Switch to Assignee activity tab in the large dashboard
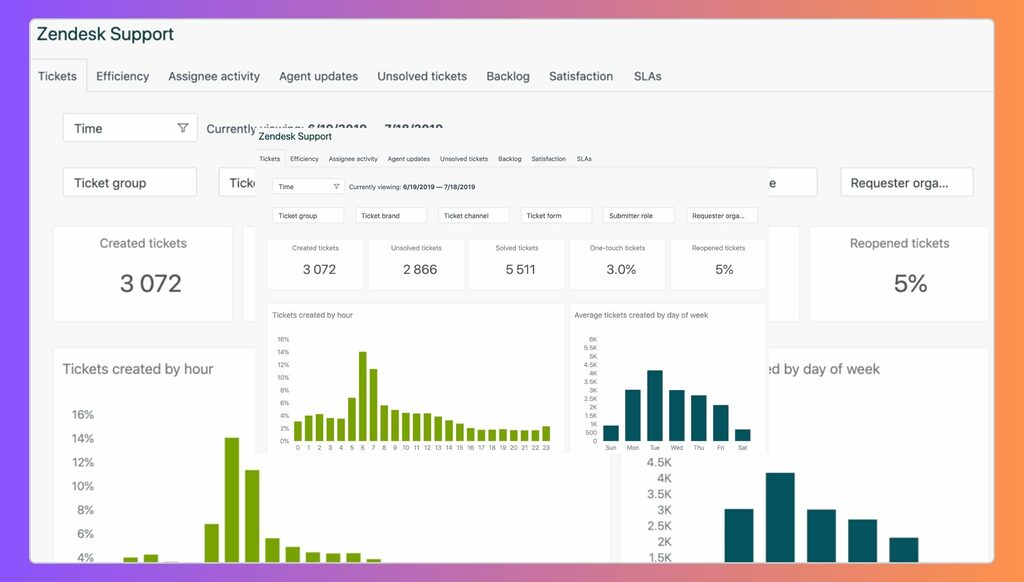 [x=214, y=76]
